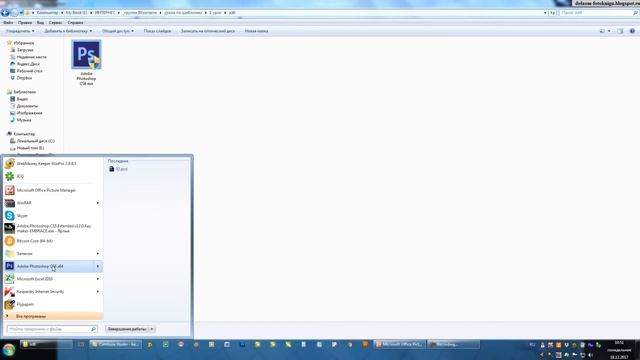Open Сервис menu
This screenshot has width=640, height=360.
point(56,23)
